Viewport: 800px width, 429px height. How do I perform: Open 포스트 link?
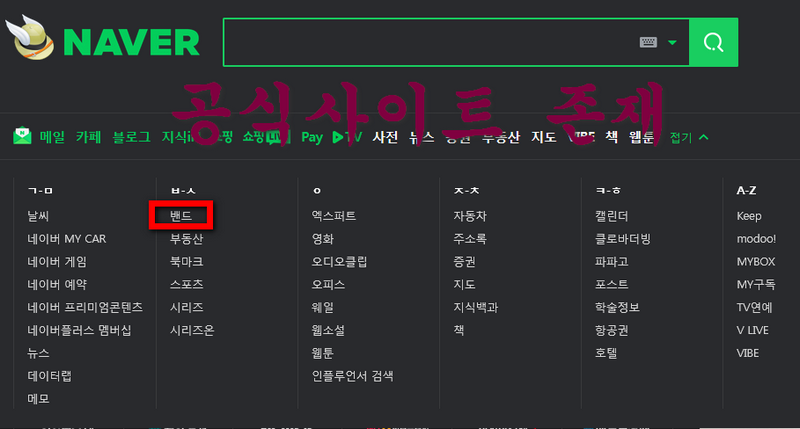pos(612,284)
